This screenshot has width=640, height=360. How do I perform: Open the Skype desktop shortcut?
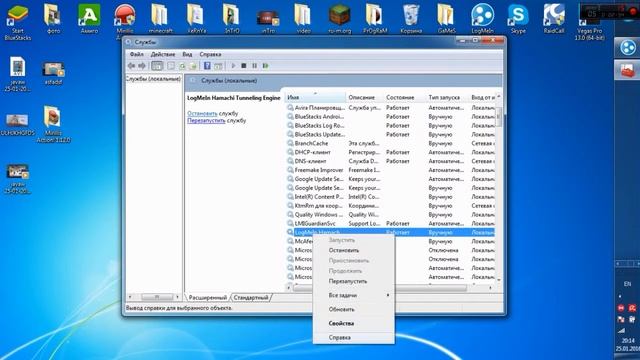tap(518, 18)
